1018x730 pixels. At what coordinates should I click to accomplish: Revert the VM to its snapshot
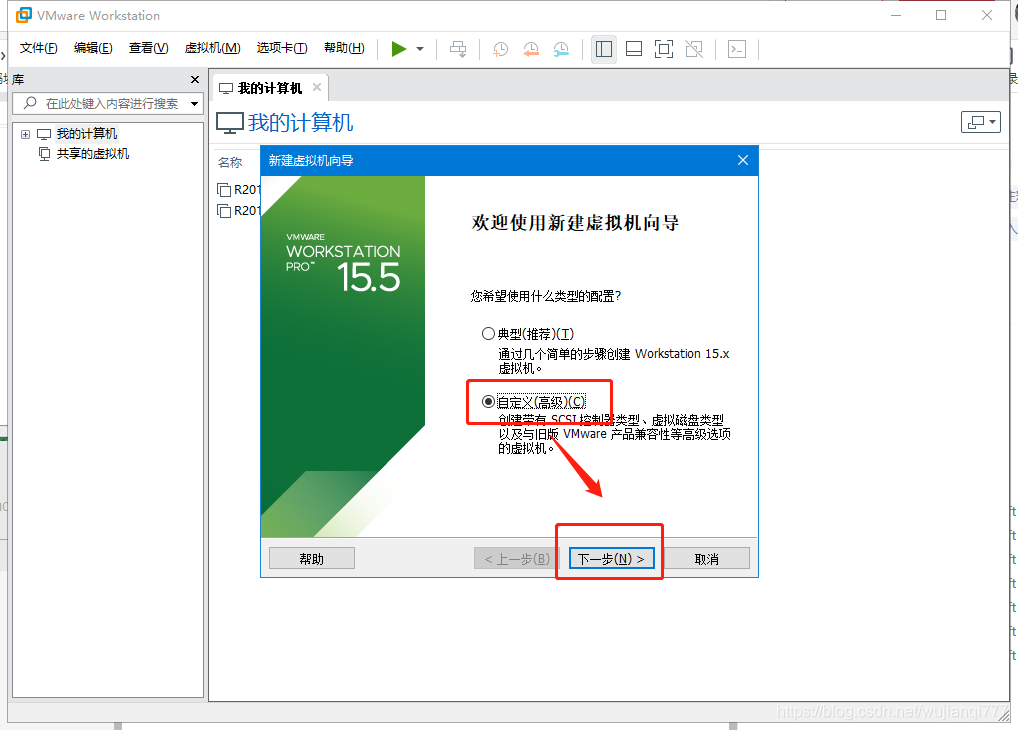click(531, 48)
